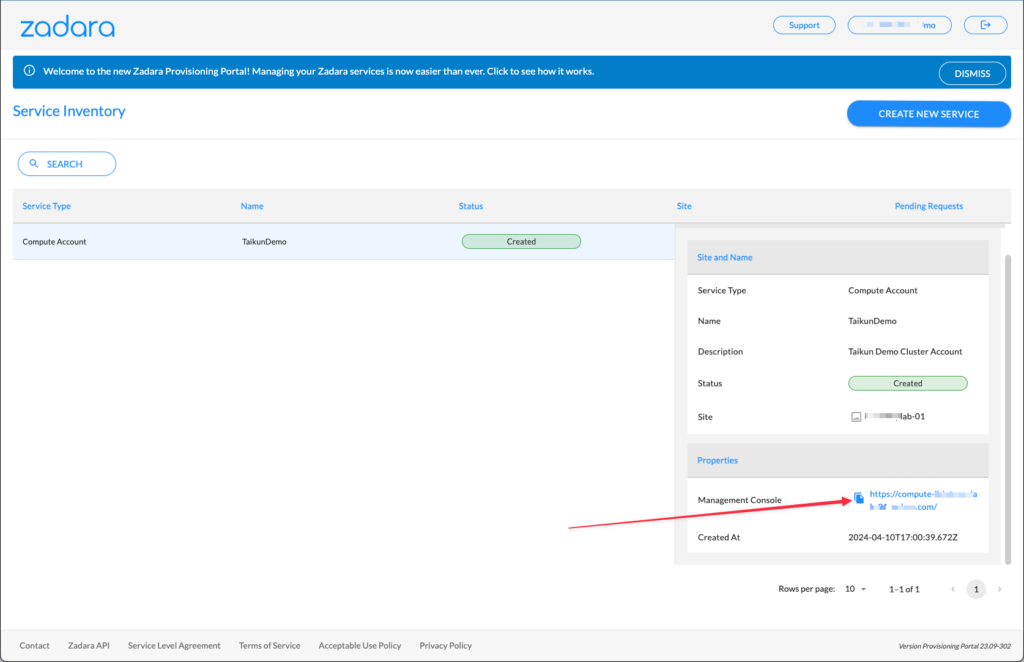1024x662 pixels.
Task: Expand the Properties section header
Action: pyautogui.click(x=717, y=460)
